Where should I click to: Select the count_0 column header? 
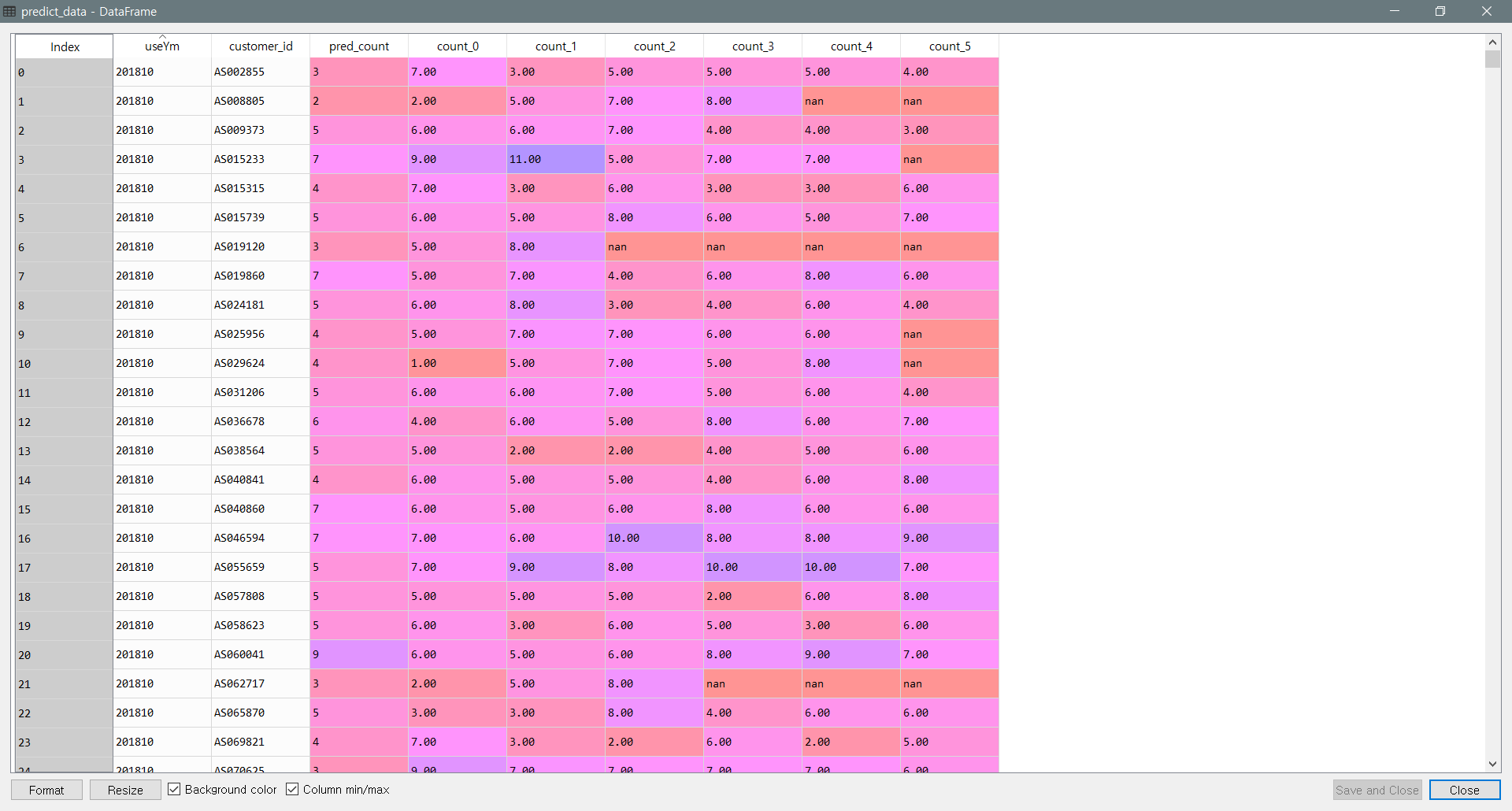pyautogui.click(x=458, y=46)
